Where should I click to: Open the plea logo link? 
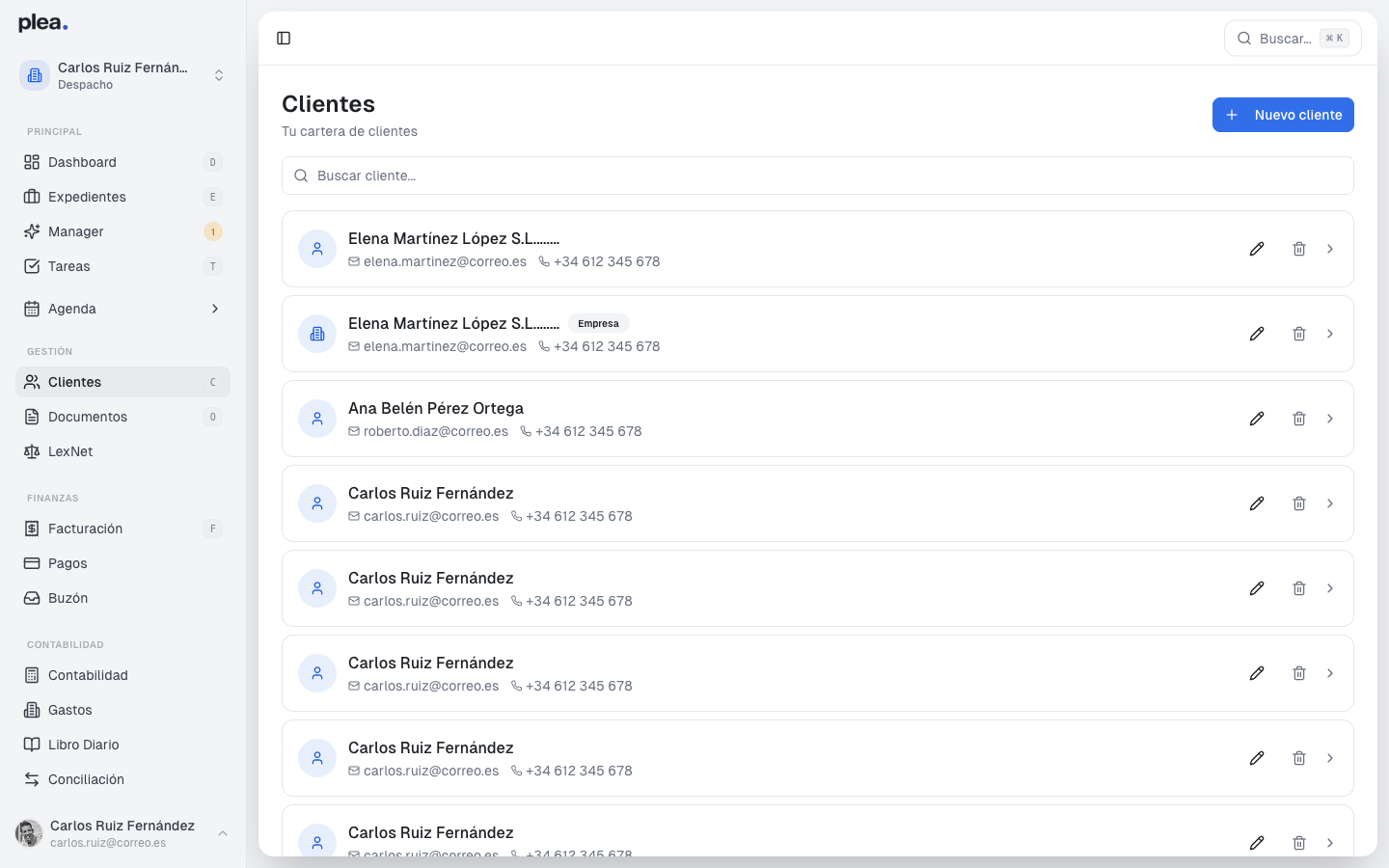tap(41, 21)
